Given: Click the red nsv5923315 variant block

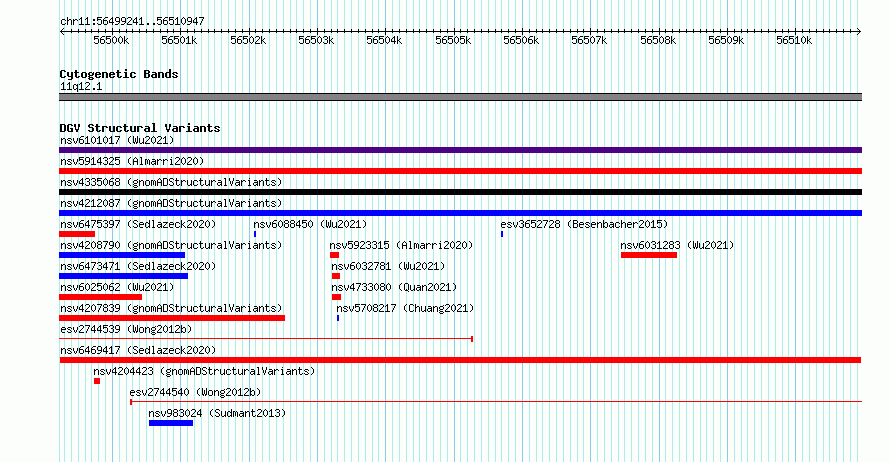Looking at the screenshot, I should click(x=334, y=255).
